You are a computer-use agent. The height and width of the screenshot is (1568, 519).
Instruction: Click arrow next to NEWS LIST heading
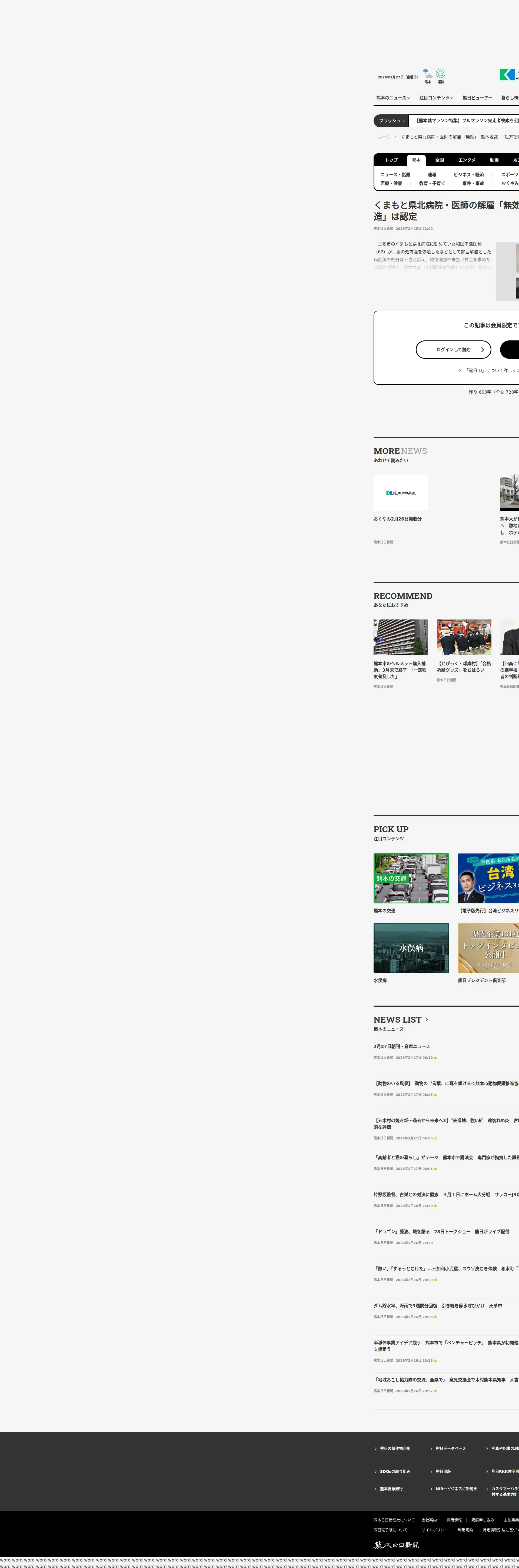tap(427, 1020)
